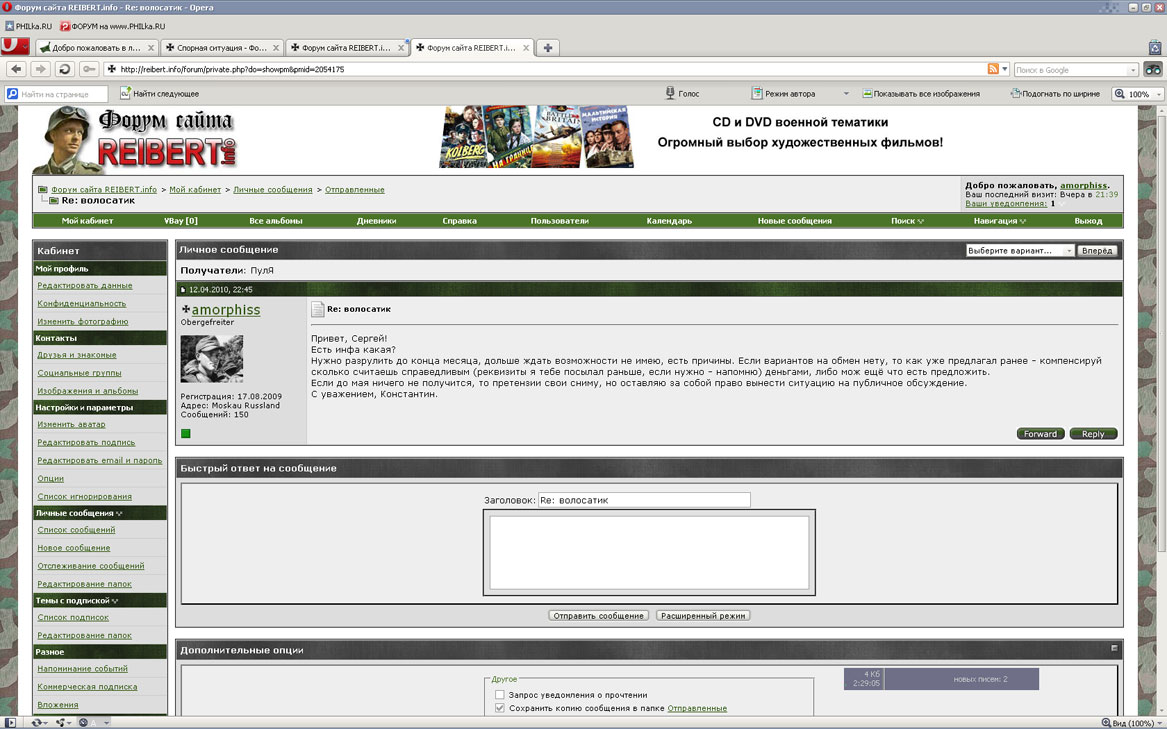The width and height of the screenshot is (1167, 729).
Task: Toggle Show all images (Показывать все изображения)
Action: (x=868, y=93)
